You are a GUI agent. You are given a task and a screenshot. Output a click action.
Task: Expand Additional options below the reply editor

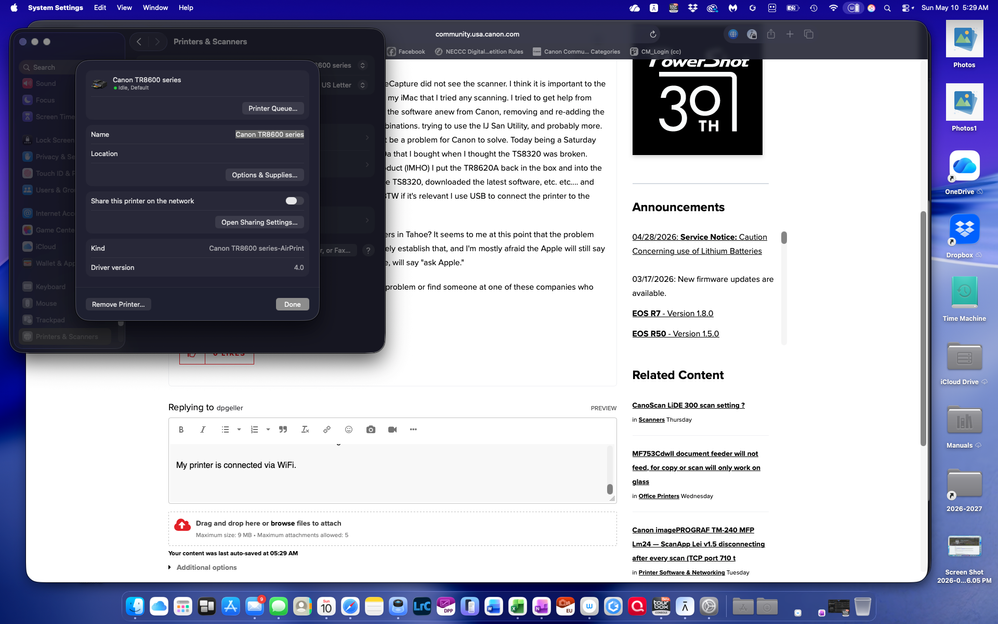click(x=202, y=567)
